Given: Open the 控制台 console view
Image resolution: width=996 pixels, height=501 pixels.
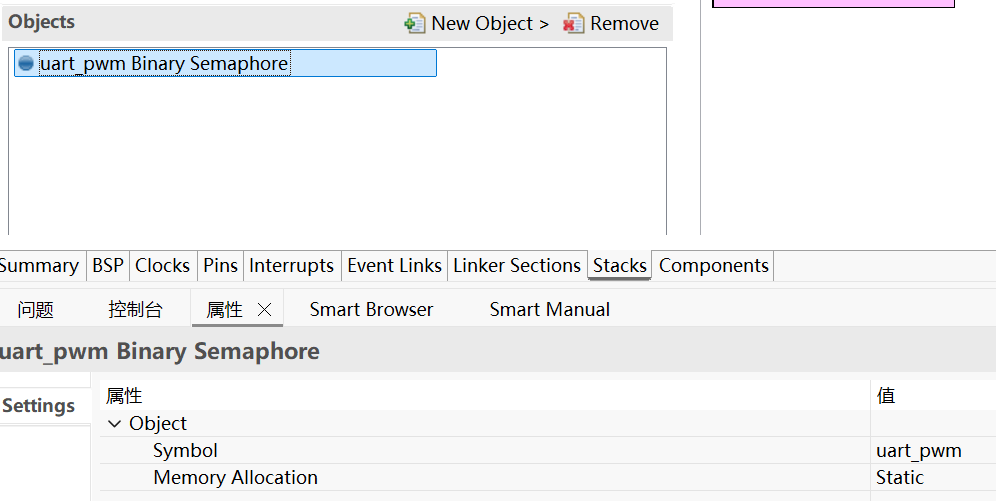Looking at the screenshot, I should [135, 310].
